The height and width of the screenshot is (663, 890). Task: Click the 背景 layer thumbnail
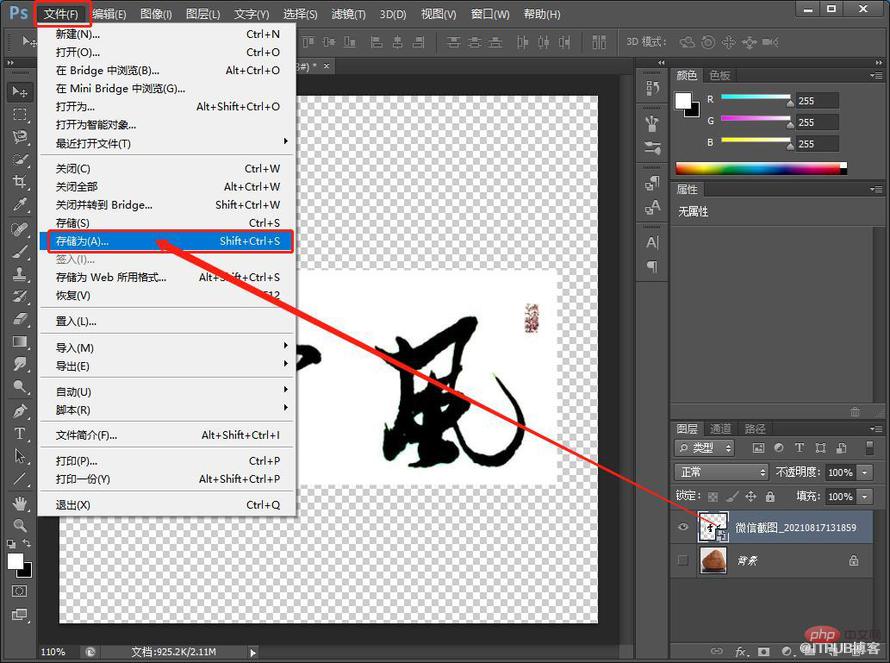click(713, 560)
